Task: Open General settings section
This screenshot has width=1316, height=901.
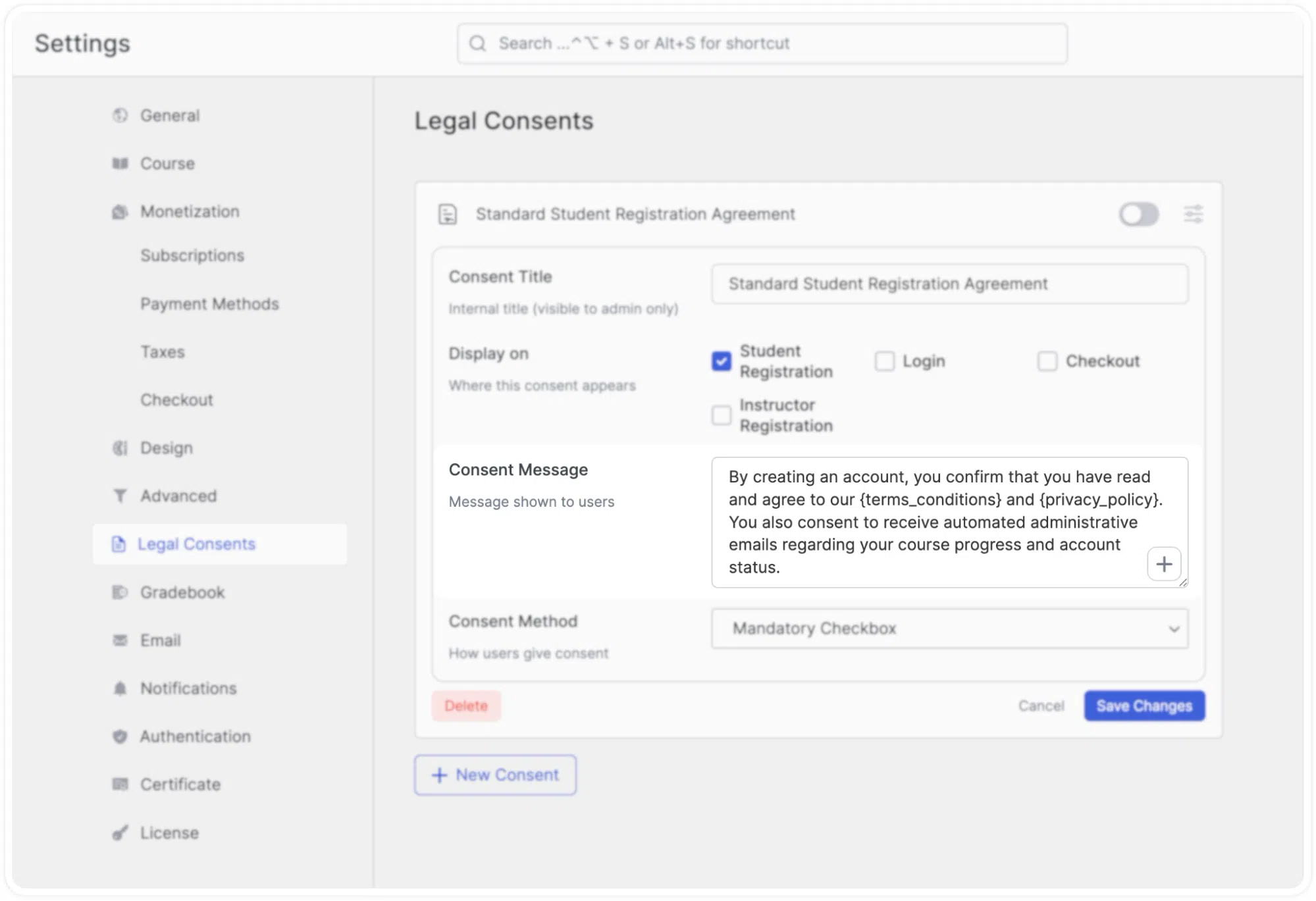Action: click(170, 115)
